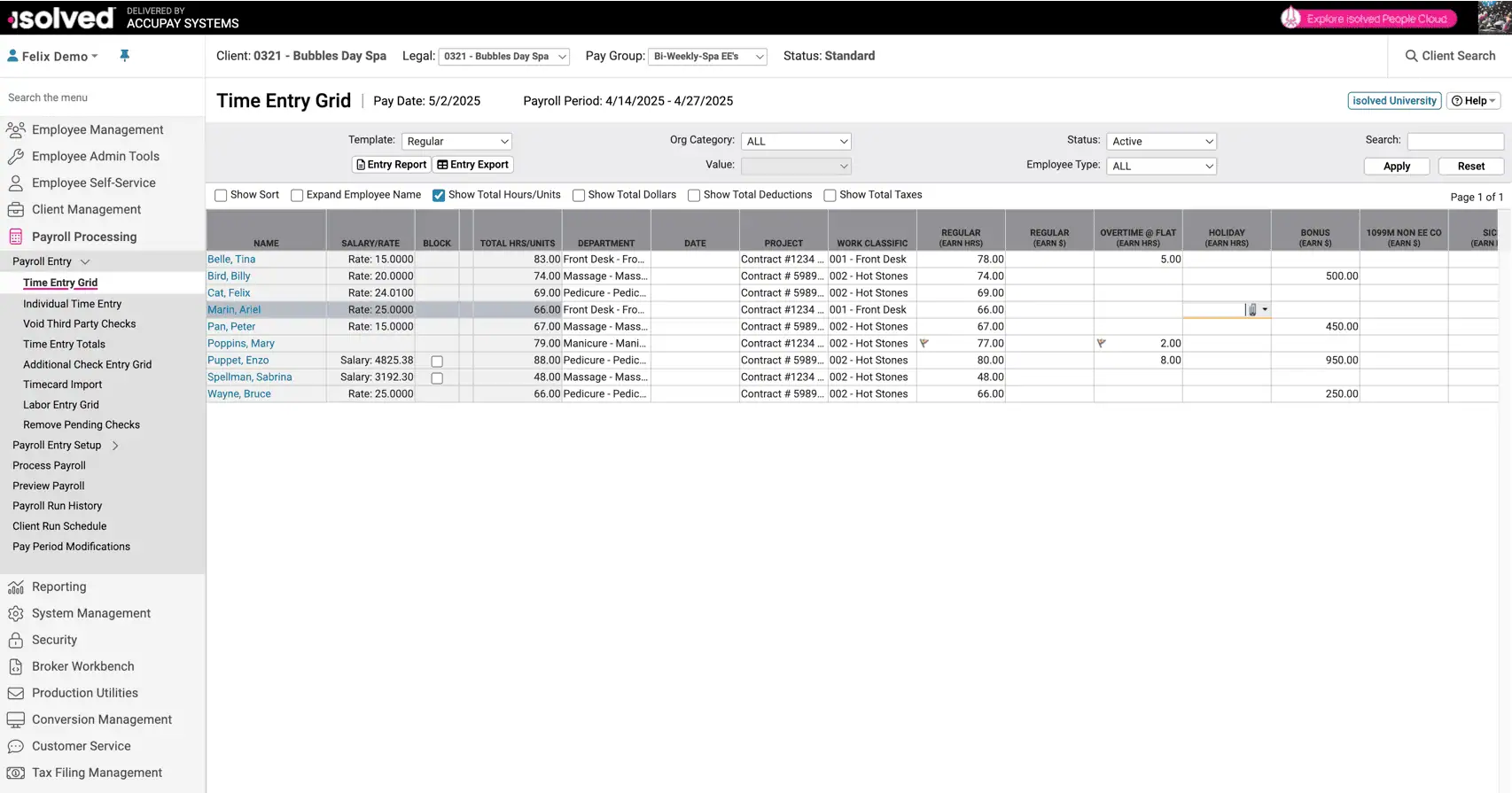Click the flag icon in Mary Poppins' Regular hours
The width and height of the screenshot is (1512, 793).
point(924,343)
